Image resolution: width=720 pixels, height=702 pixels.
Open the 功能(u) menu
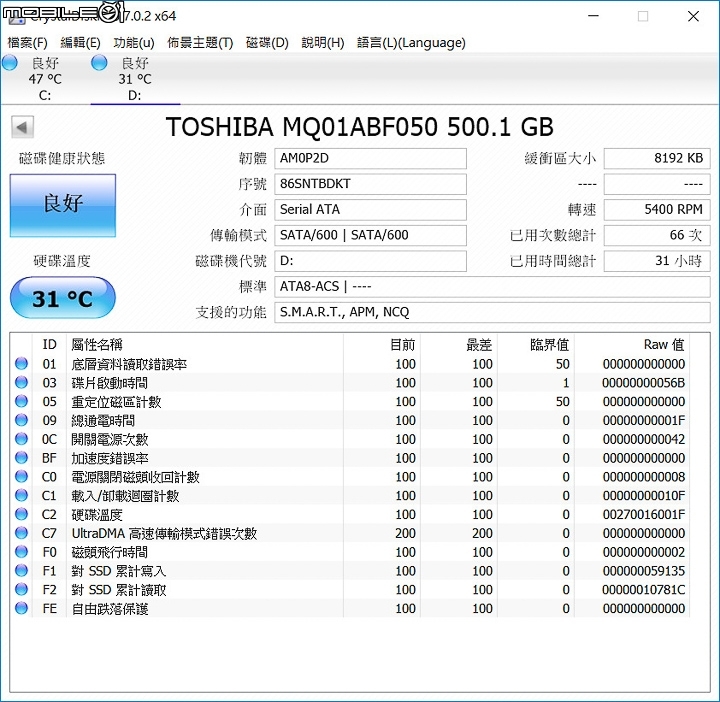coord(134,43)
